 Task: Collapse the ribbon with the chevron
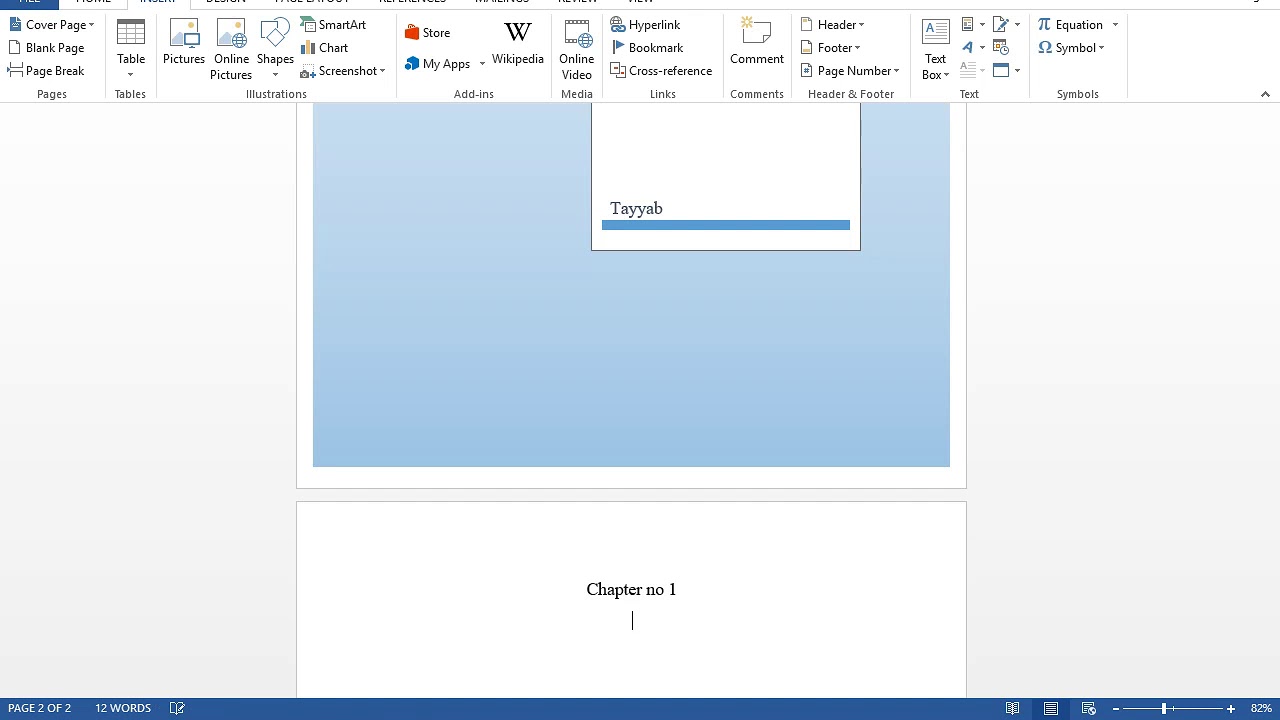(x=1265, y=94)
